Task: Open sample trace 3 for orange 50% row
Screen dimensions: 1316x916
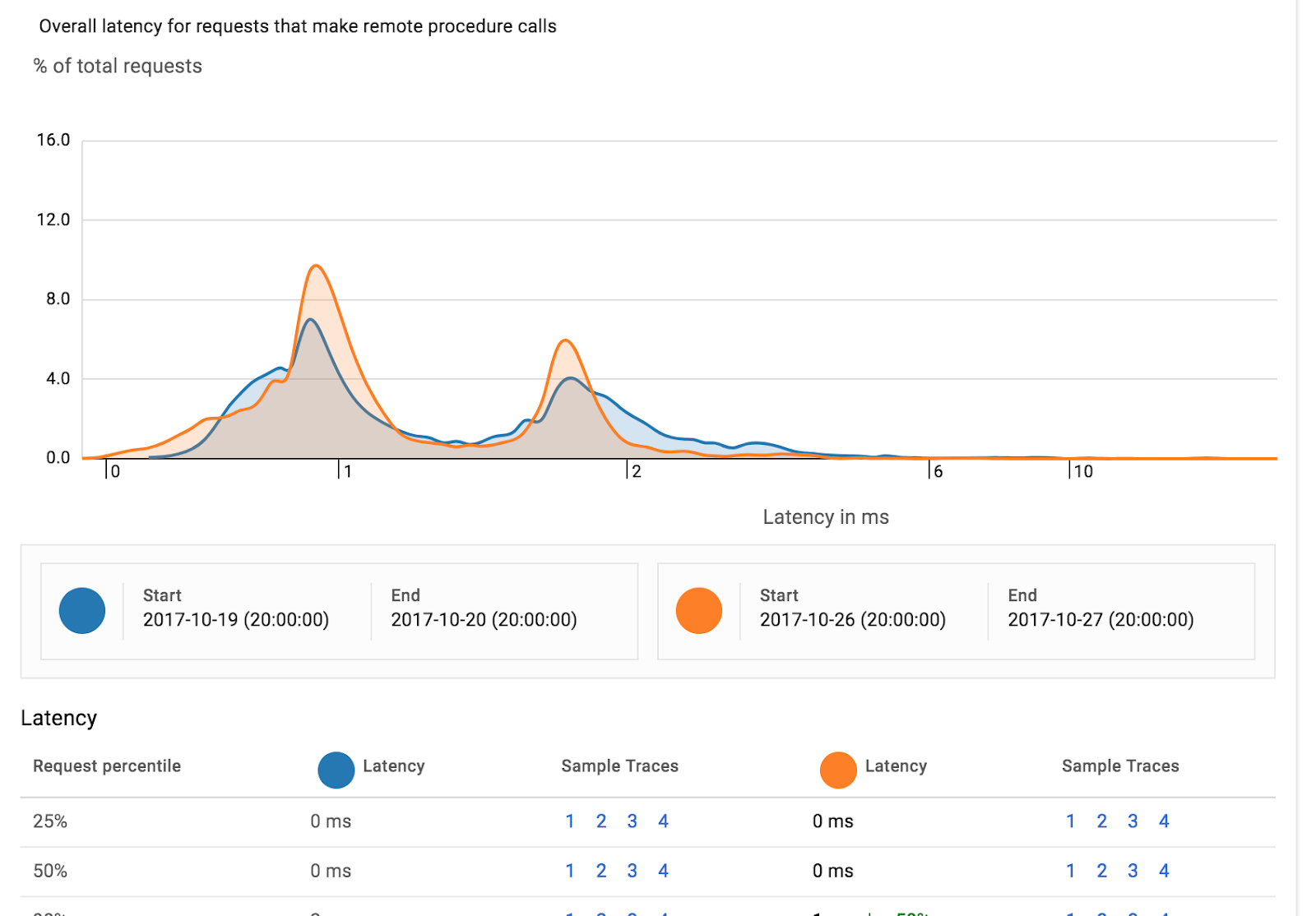Action: click(1133, 871)
